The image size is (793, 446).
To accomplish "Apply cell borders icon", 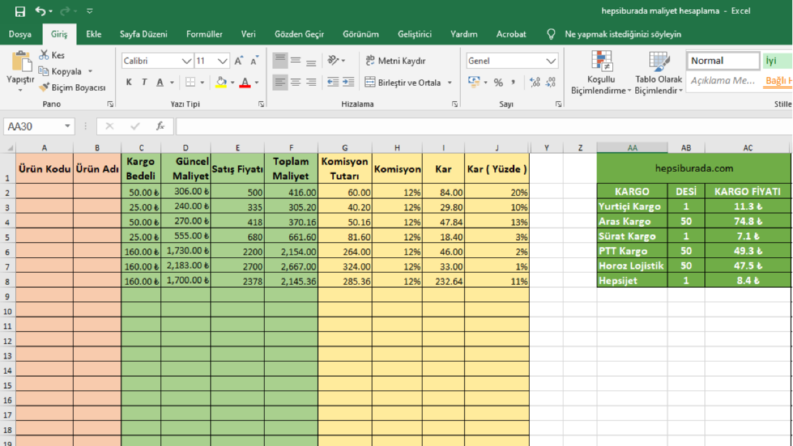I will click(x=190, y=82).
